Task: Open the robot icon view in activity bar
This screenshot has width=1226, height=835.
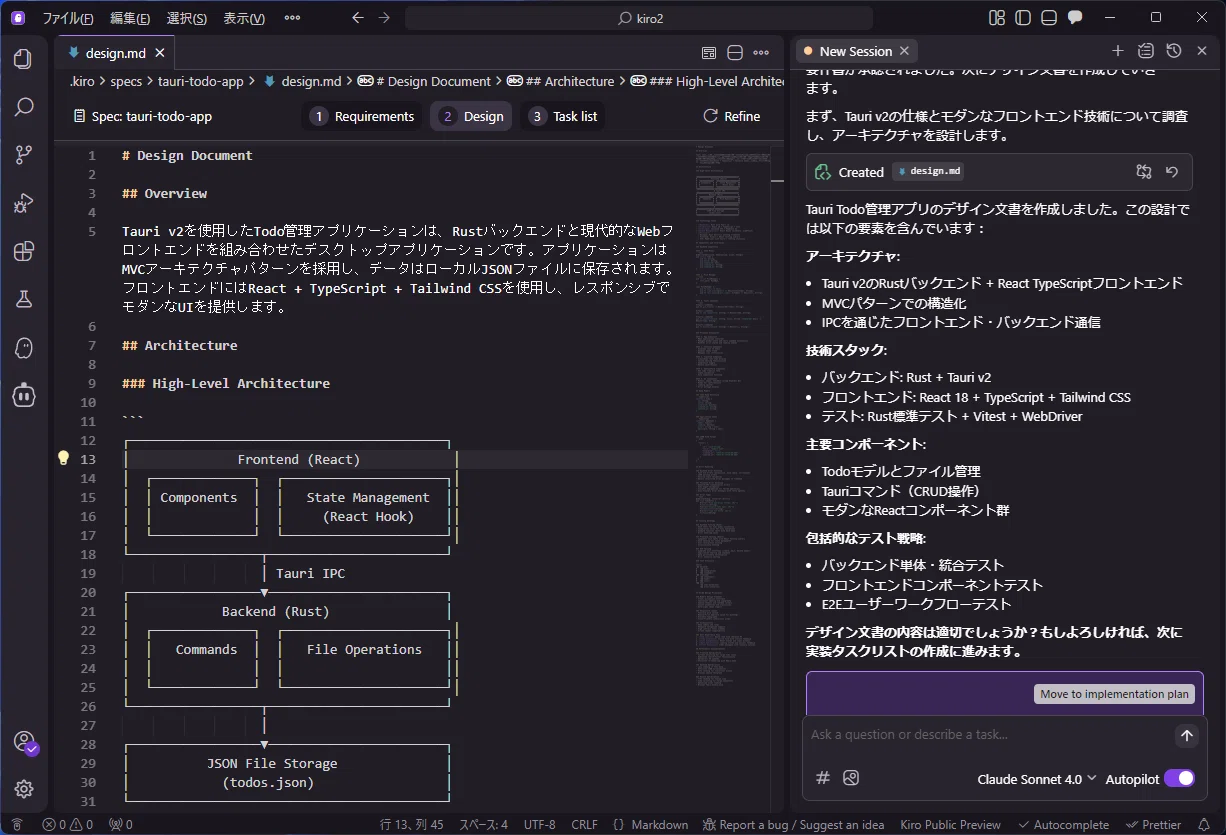Action: [x=23, y=395]
